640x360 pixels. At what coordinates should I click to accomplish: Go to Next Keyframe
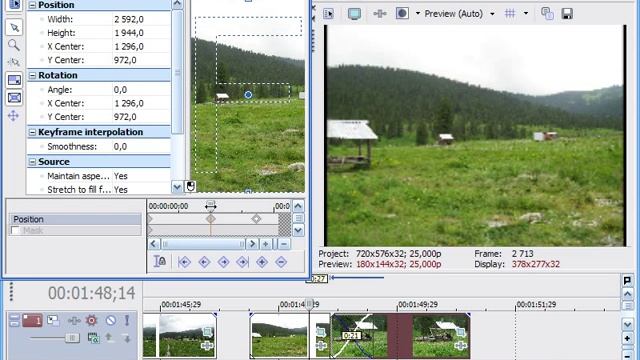coord(223,262)
